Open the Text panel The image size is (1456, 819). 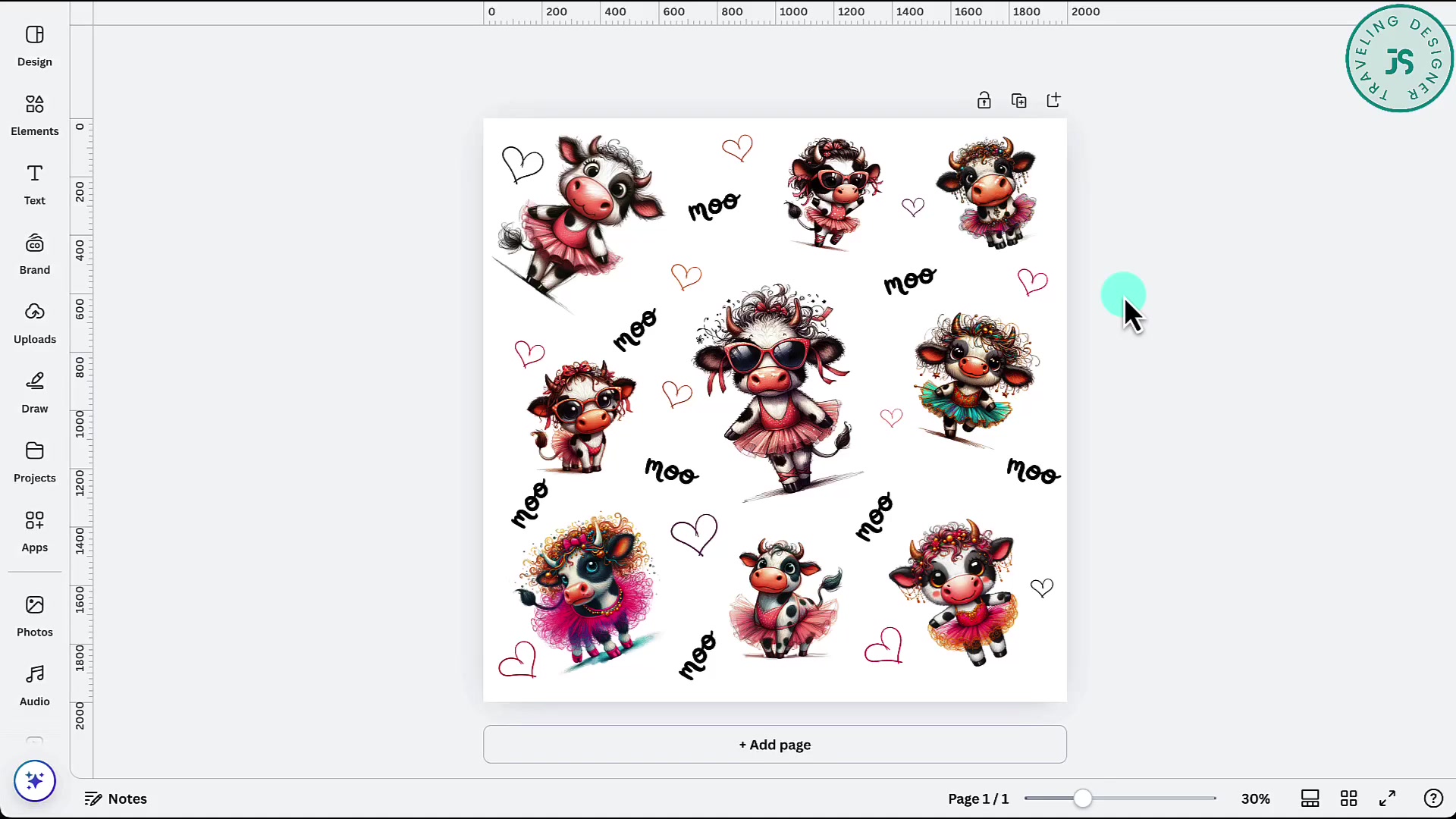coord(34,184)
